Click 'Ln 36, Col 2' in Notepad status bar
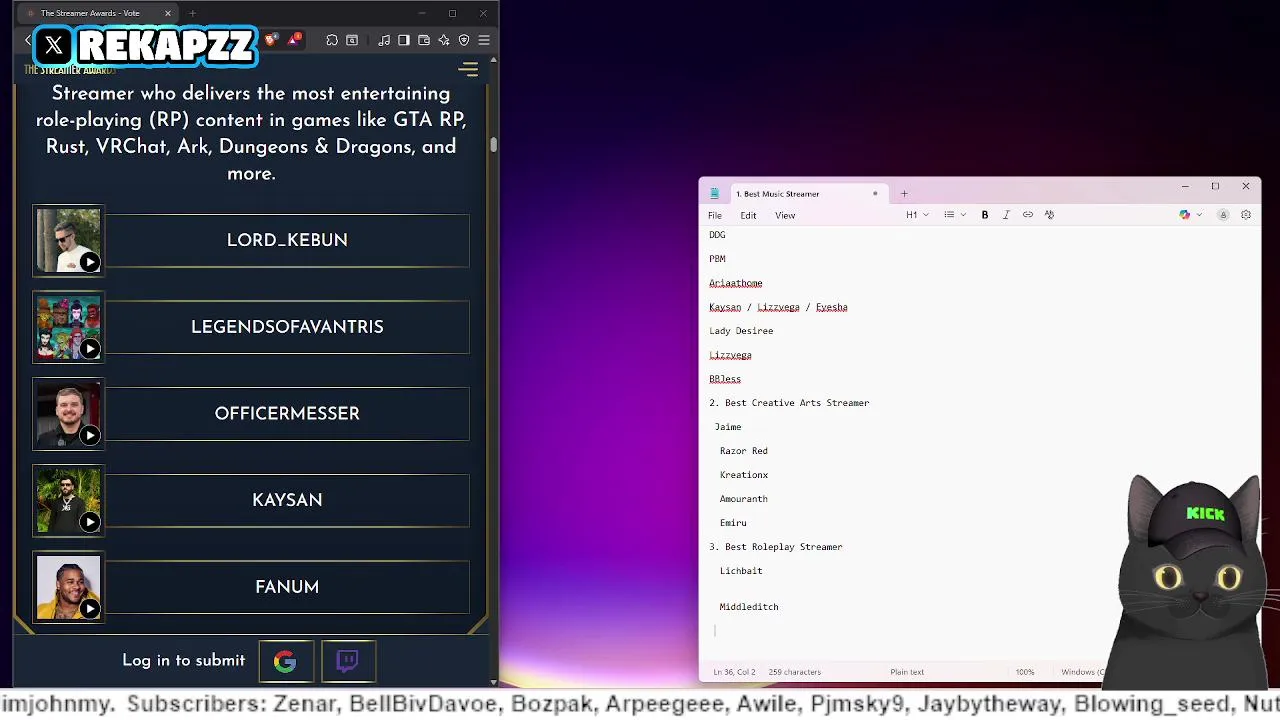Viewport: 1280px width, 720px height. pyautogui.click(x=733, y=672)
